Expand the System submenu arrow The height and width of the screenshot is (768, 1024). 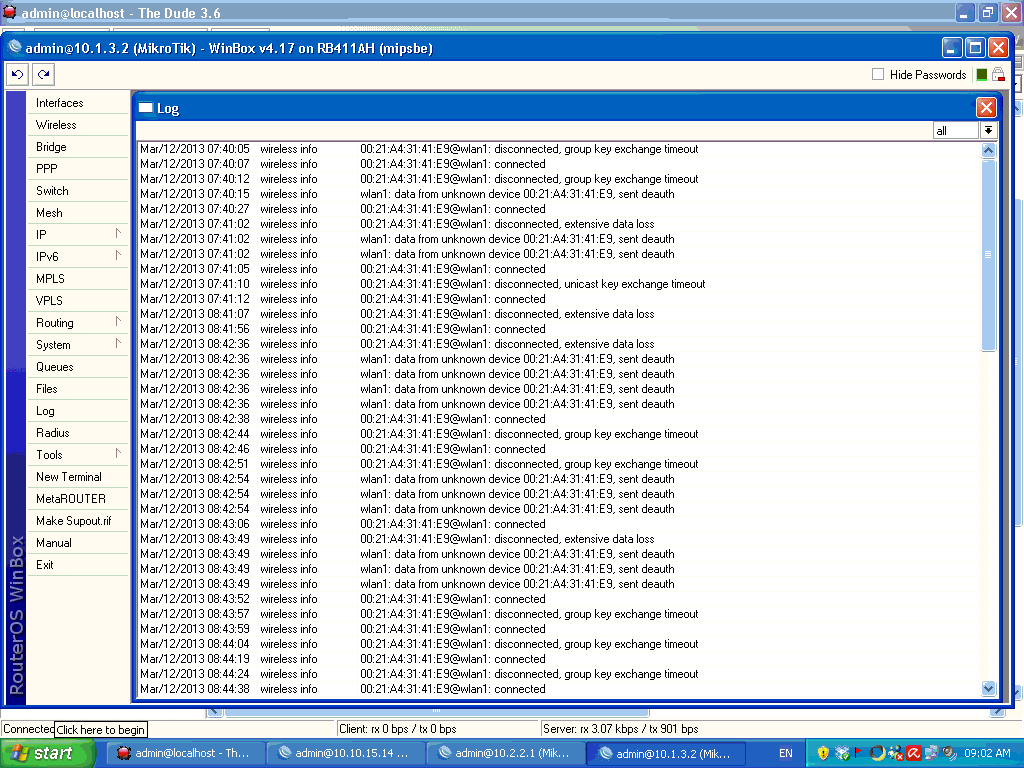118,344
